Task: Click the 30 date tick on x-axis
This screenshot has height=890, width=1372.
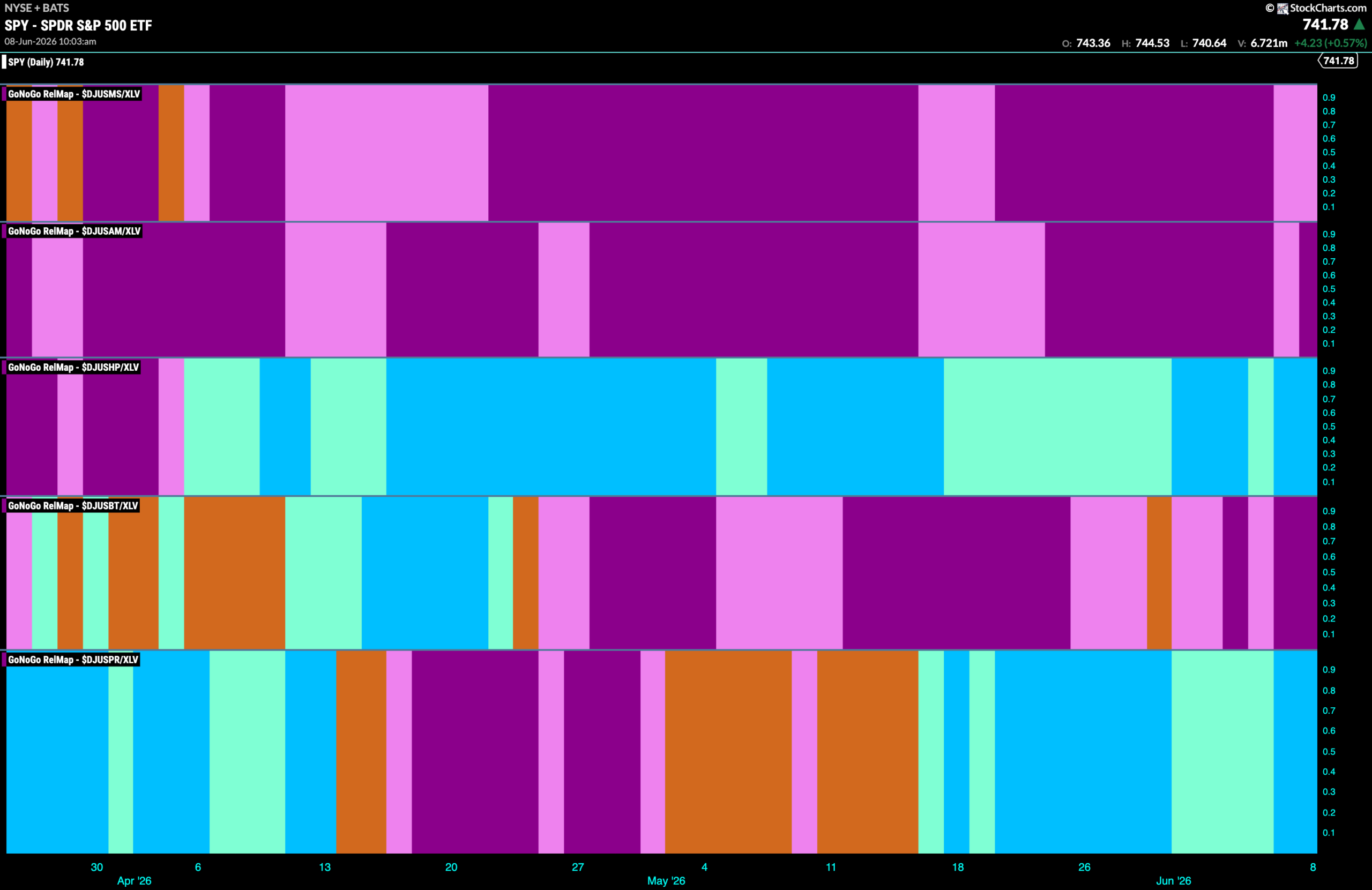Action: click(x=97, y=867)
